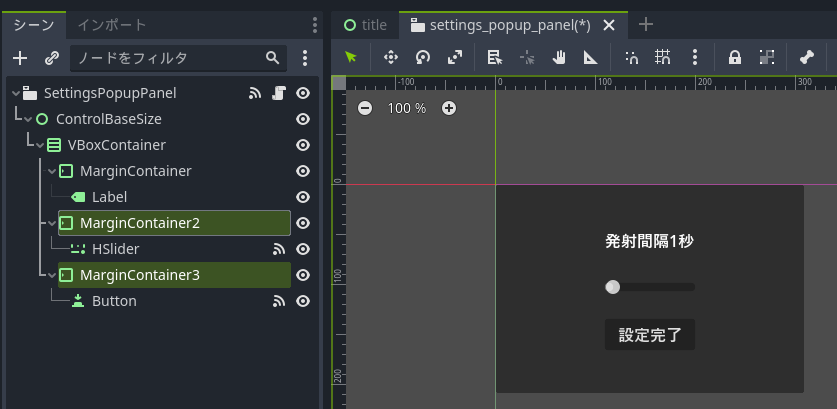Add a new scene tab

click(x=646, y=25)
